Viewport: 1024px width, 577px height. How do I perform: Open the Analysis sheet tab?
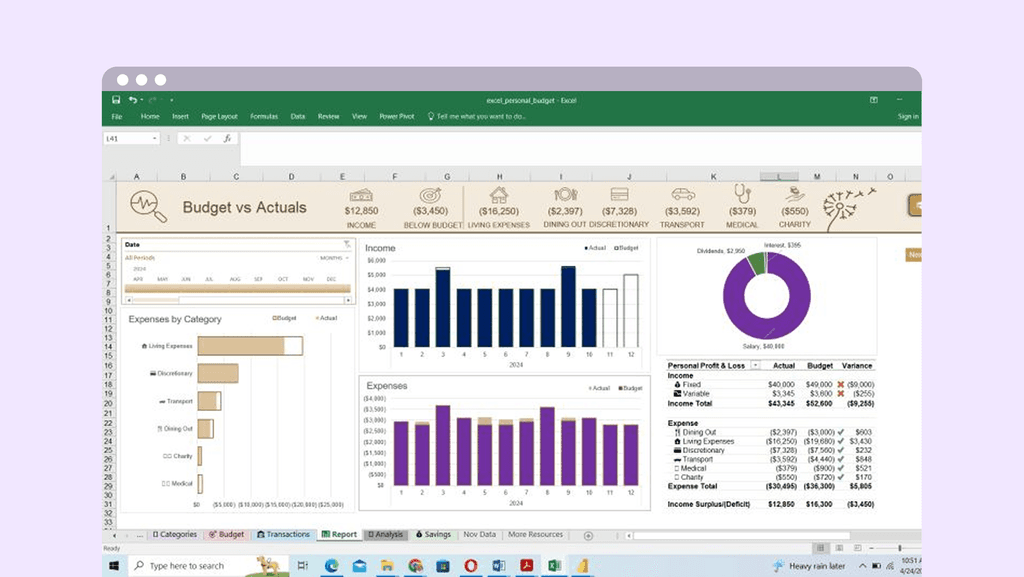pos(387,534)
